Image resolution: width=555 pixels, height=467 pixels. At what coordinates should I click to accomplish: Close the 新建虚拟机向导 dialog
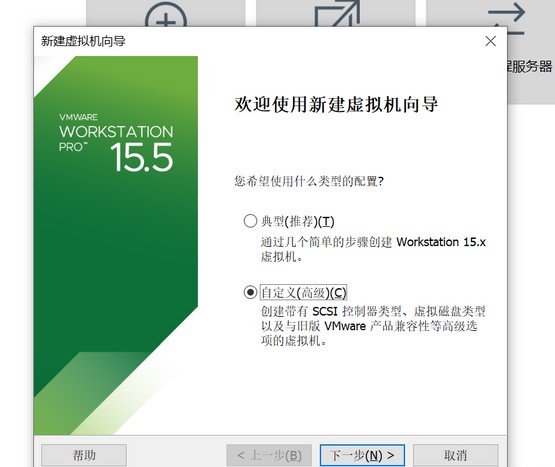pos(491,41)
